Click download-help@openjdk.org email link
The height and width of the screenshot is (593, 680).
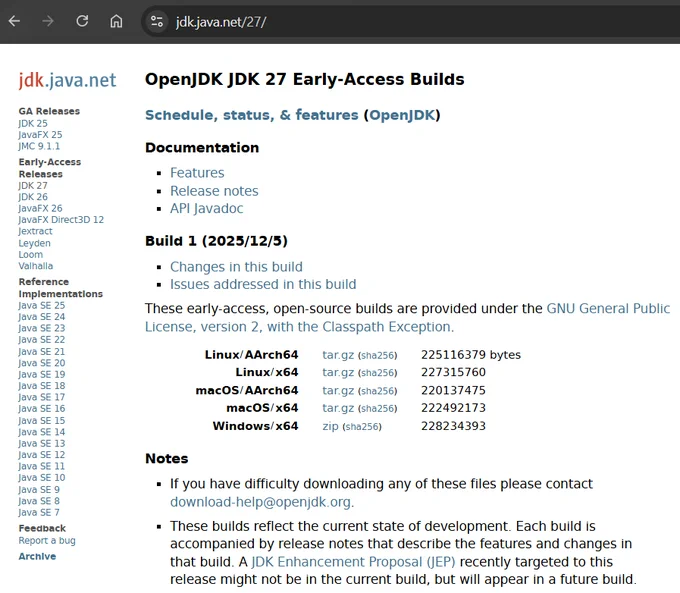(x=260, y=502)
